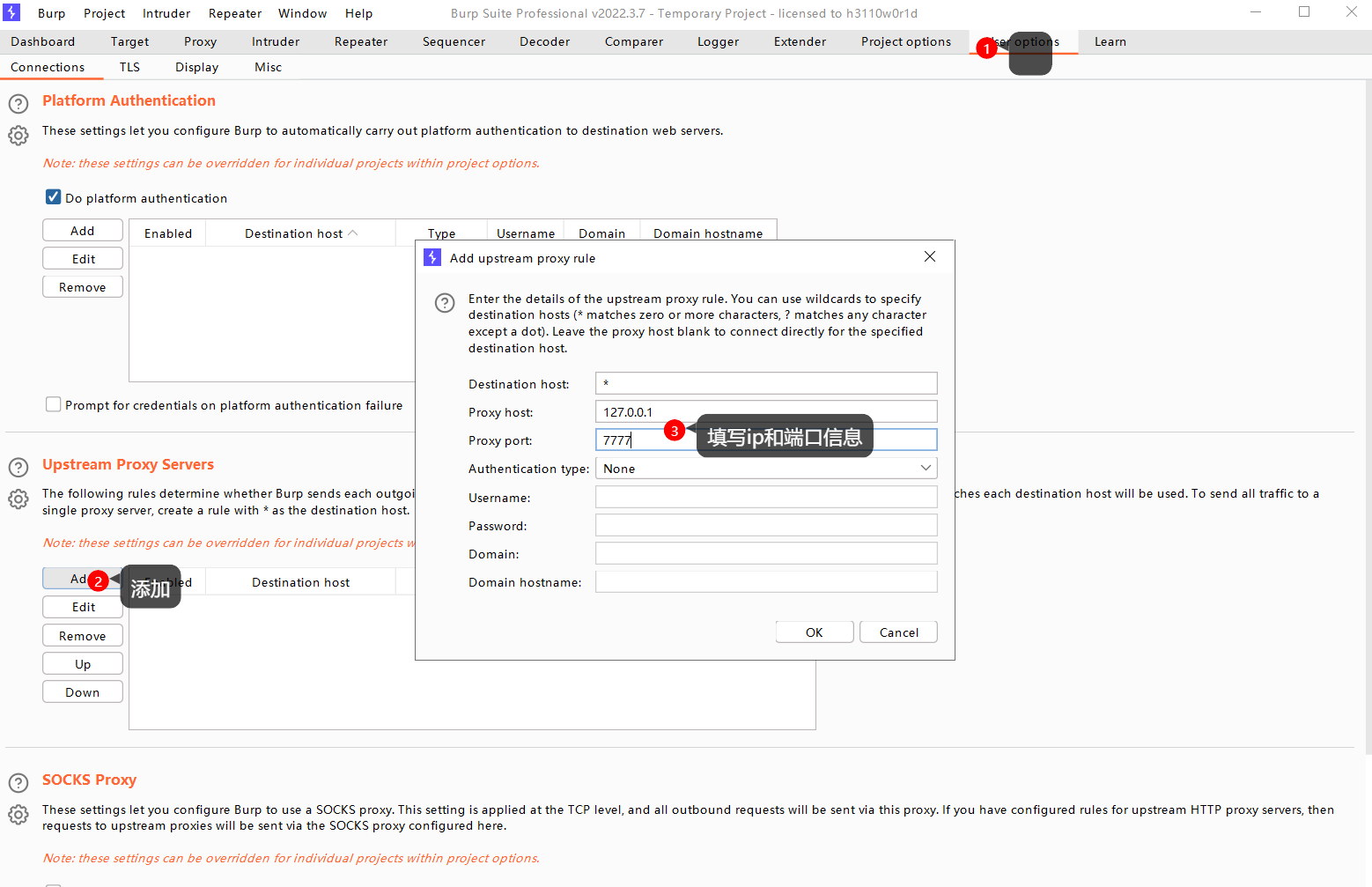Click Remove in Platform Authentication
This screenshot has height=887, width=1372.
tap(83, 287)
